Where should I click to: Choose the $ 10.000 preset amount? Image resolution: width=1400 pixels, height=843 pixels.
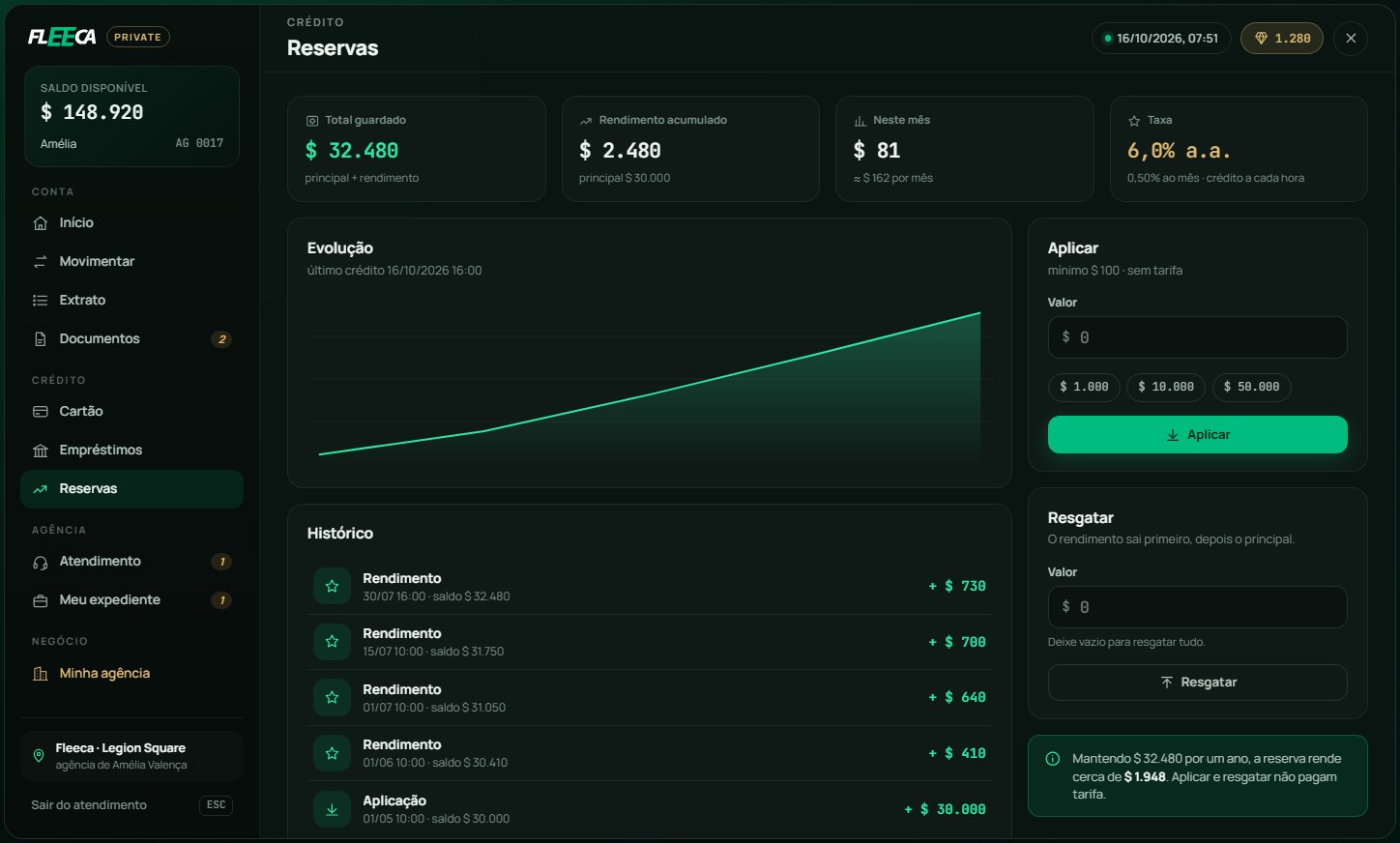pos(1166,387)
